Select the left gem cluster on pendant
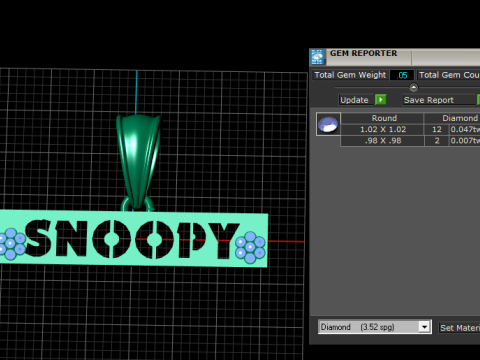The image size is (480, 360). point(12,244)
